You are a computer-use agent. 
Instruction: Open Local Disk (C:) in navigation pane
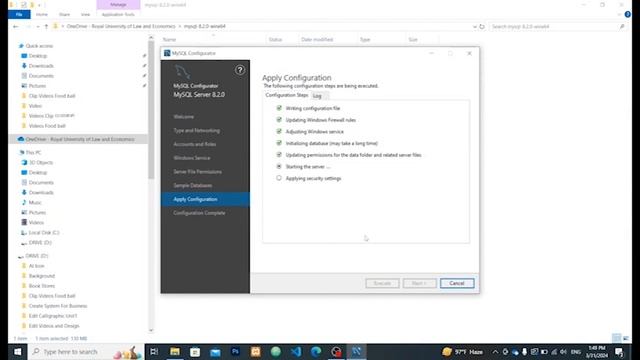(x=40, y=233)
